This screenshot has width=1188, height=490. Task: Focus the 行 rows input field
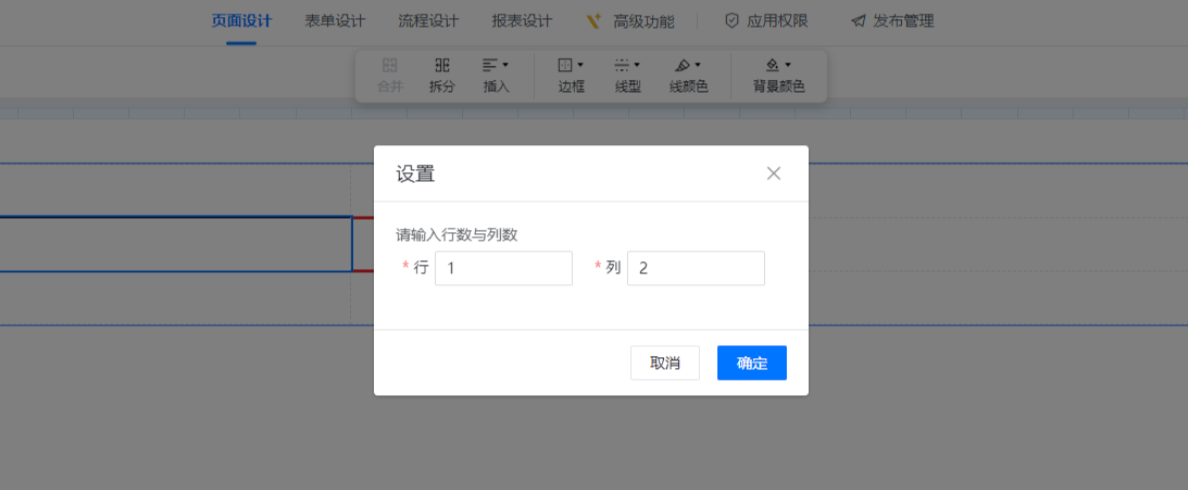coord(504,268)
